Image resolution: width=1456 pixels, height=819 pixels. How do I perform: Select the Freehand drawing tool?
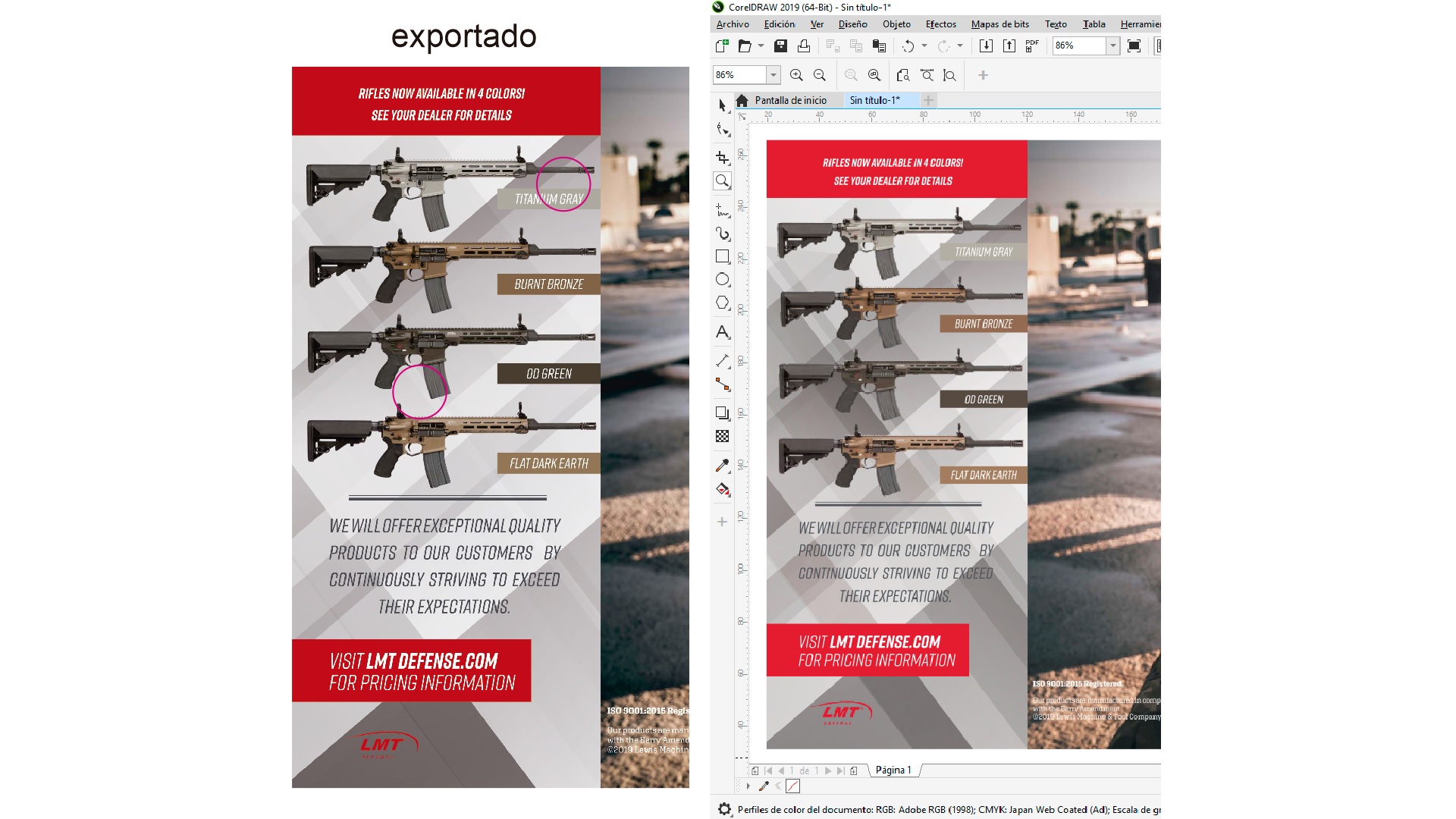[723, 210]
